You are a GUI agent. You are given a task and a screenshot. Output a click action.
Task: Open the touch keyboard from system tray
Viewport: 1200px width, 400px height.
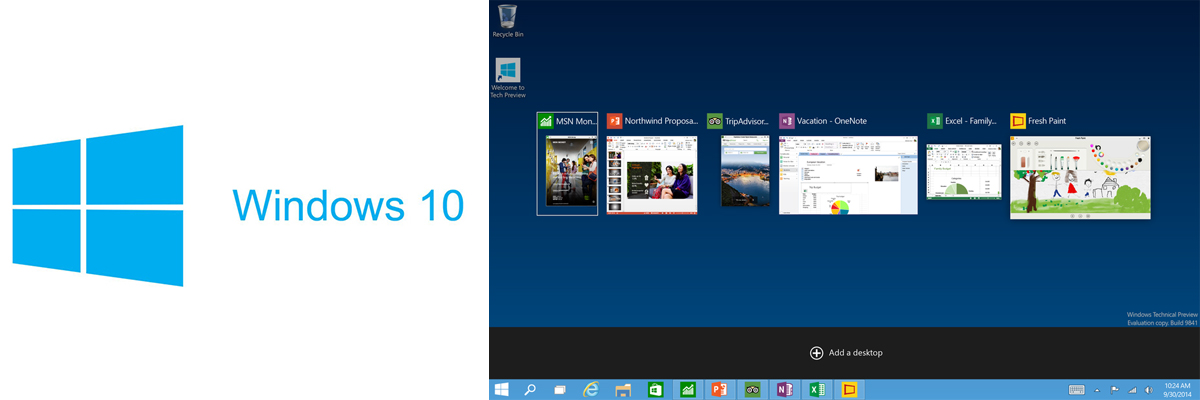pos(1077,389)
